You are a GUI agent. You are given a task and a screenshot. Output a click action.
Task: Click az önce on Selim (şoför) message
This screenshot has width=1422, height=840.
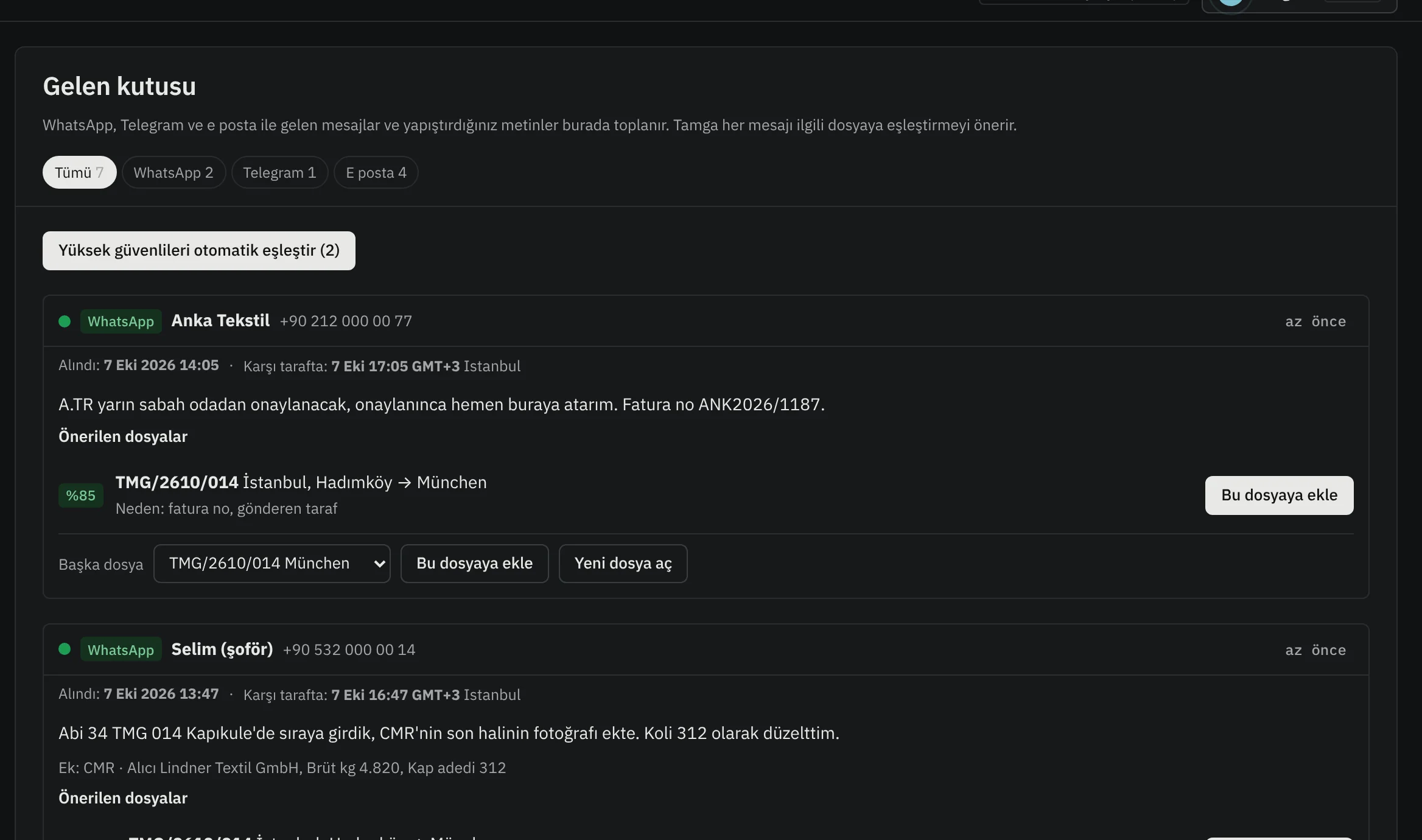point(1315,649)
